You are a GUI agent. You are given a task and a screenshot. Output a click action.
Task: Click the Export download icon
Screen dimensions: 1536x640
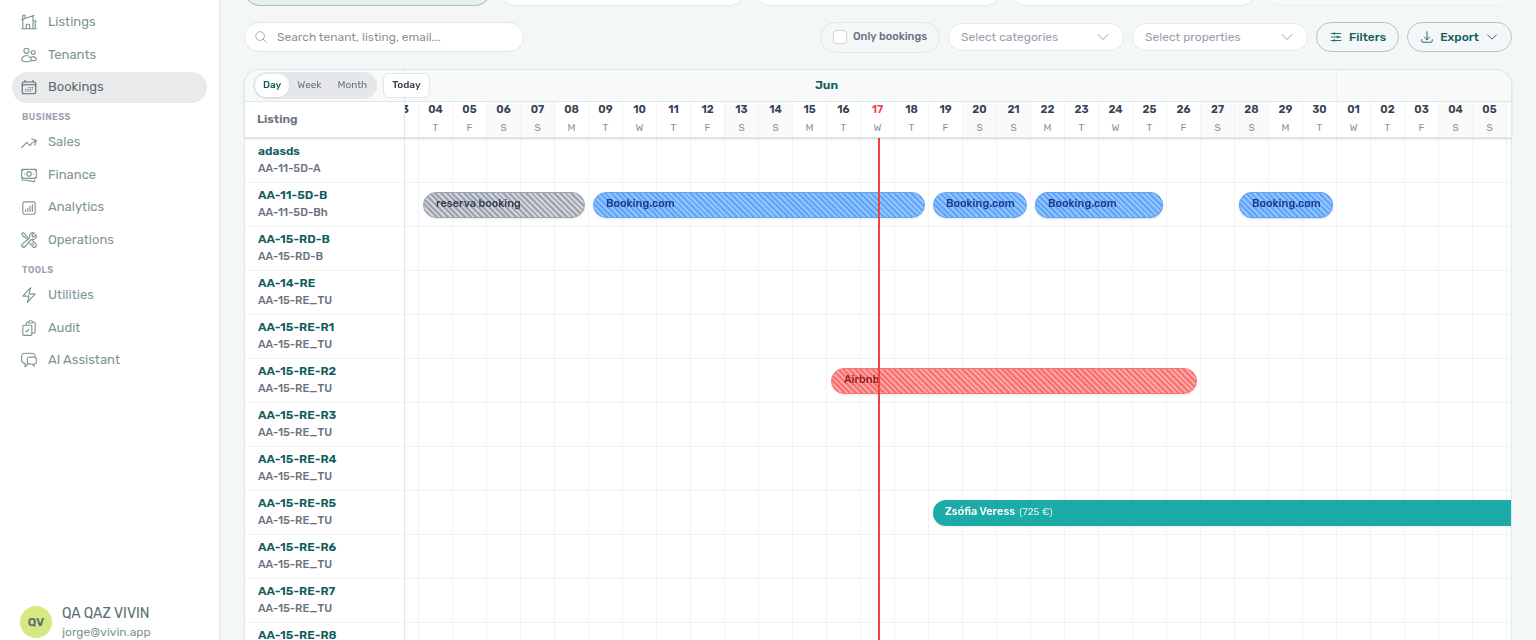point(1427,37)
